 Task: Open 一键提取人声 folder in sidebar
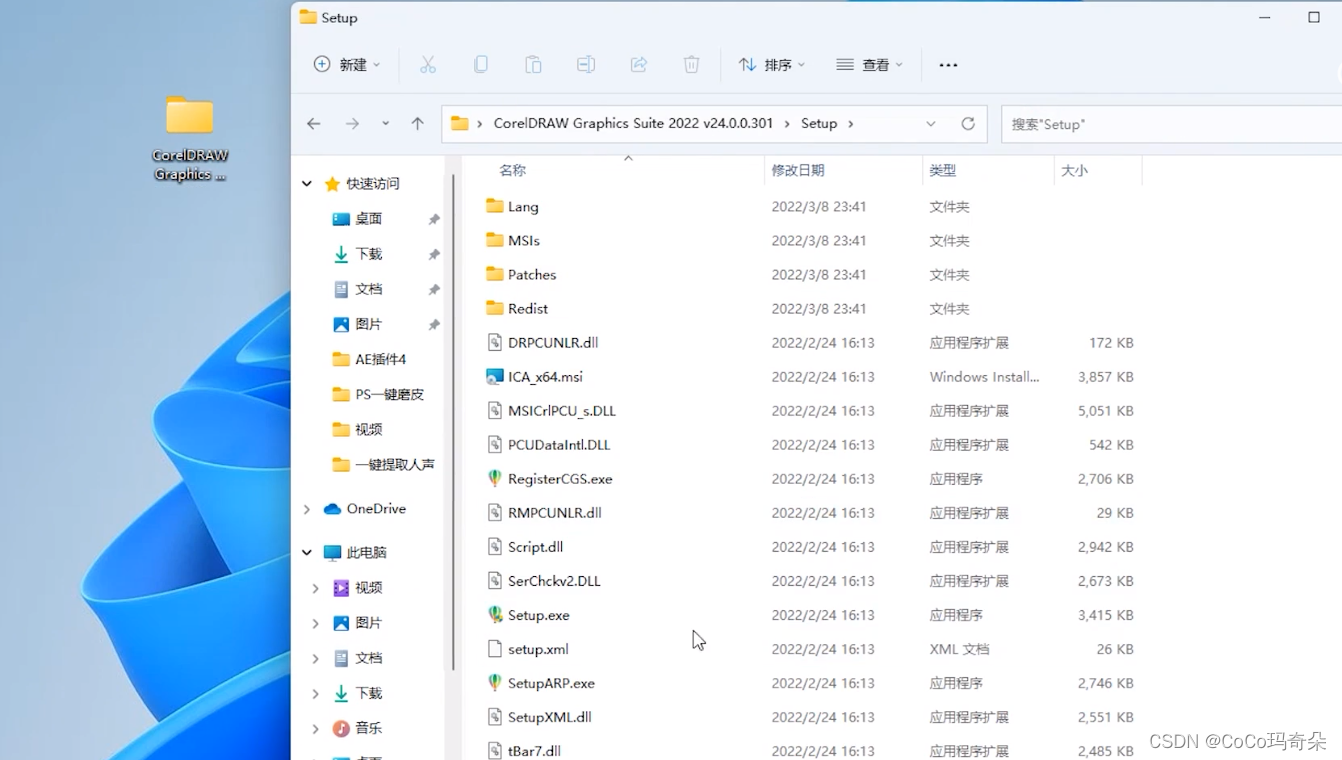(x=383, y=464)
